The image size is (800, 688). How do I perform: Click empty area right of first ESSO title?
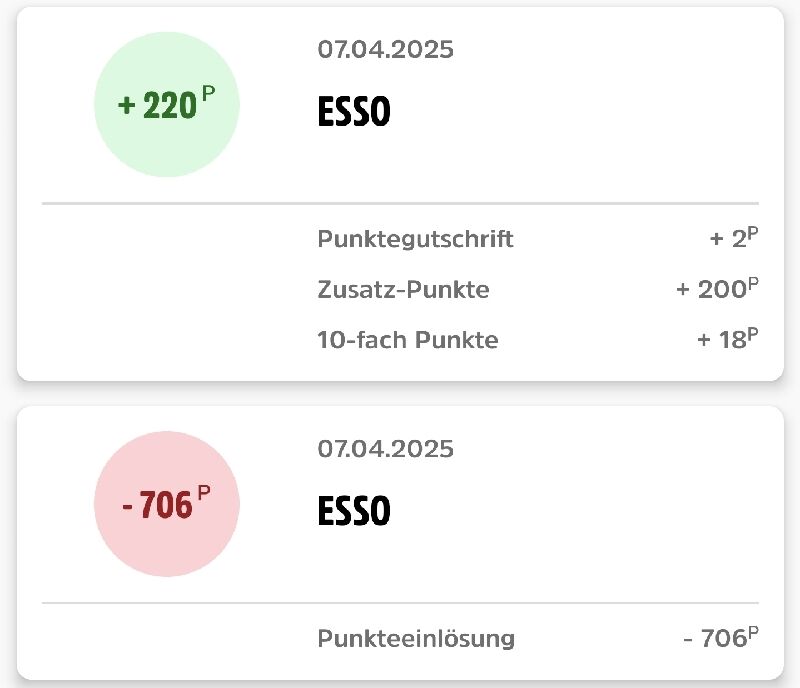tap(575, 111)
